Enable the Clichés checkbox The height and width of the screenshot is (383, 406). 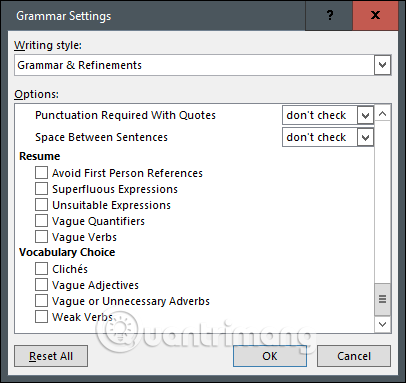[x=41, y=269]
